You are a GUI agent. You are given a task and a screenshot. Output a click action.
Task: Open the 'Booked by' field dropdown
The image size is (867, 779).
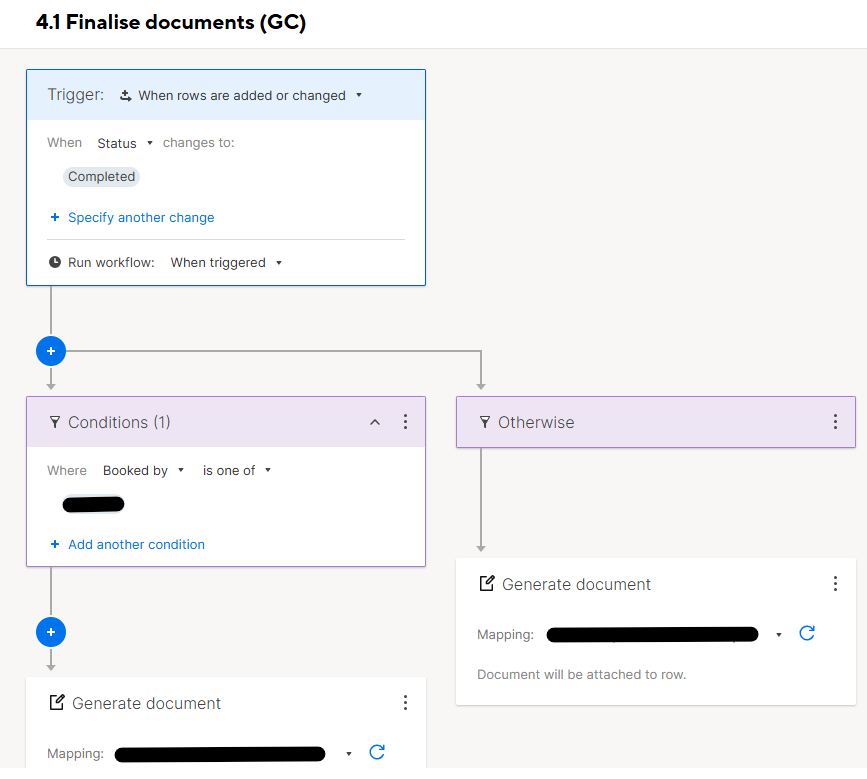point(143,470)
